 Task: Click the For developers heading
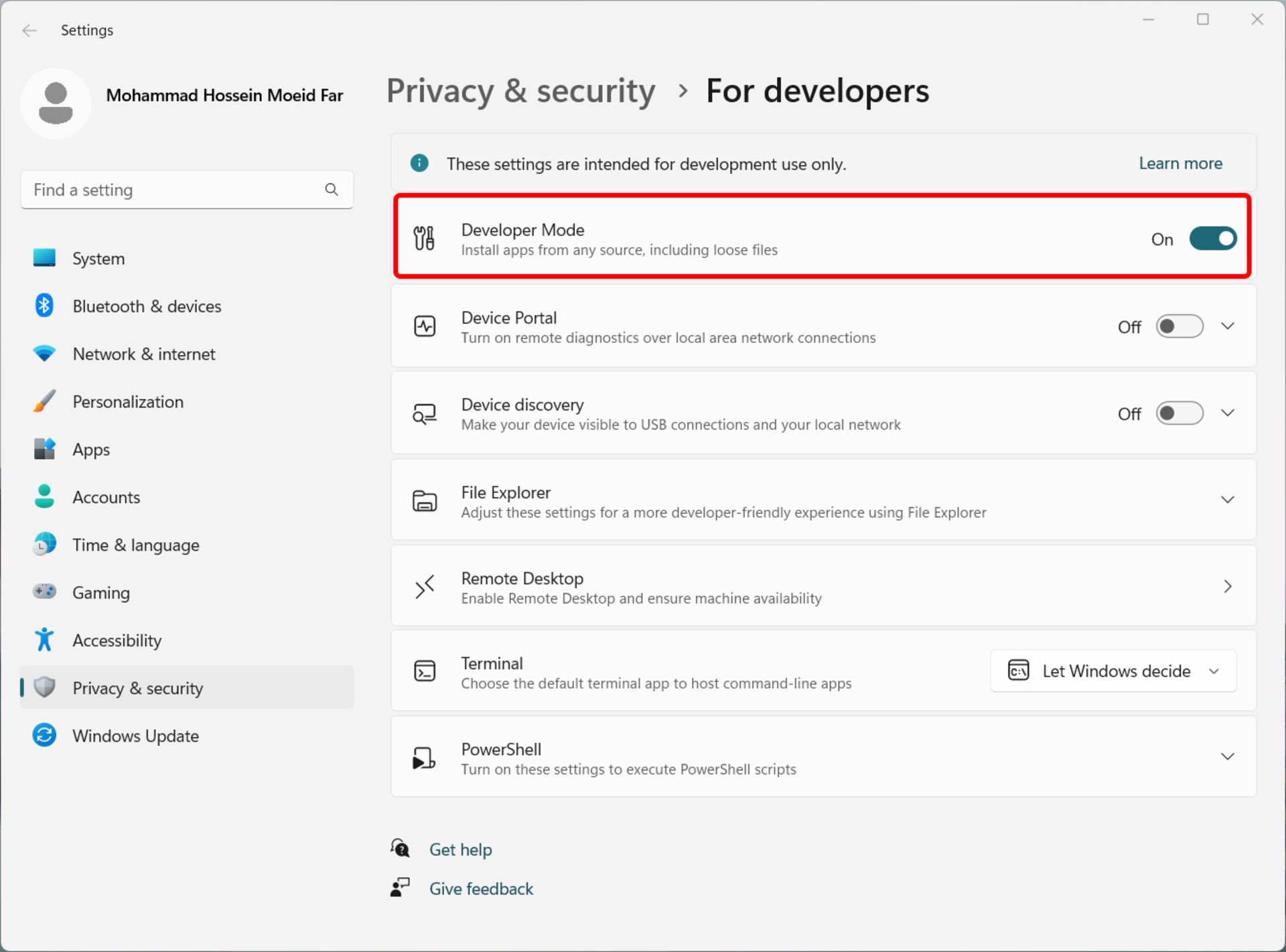pyautogui.click(x=818, y=91)
